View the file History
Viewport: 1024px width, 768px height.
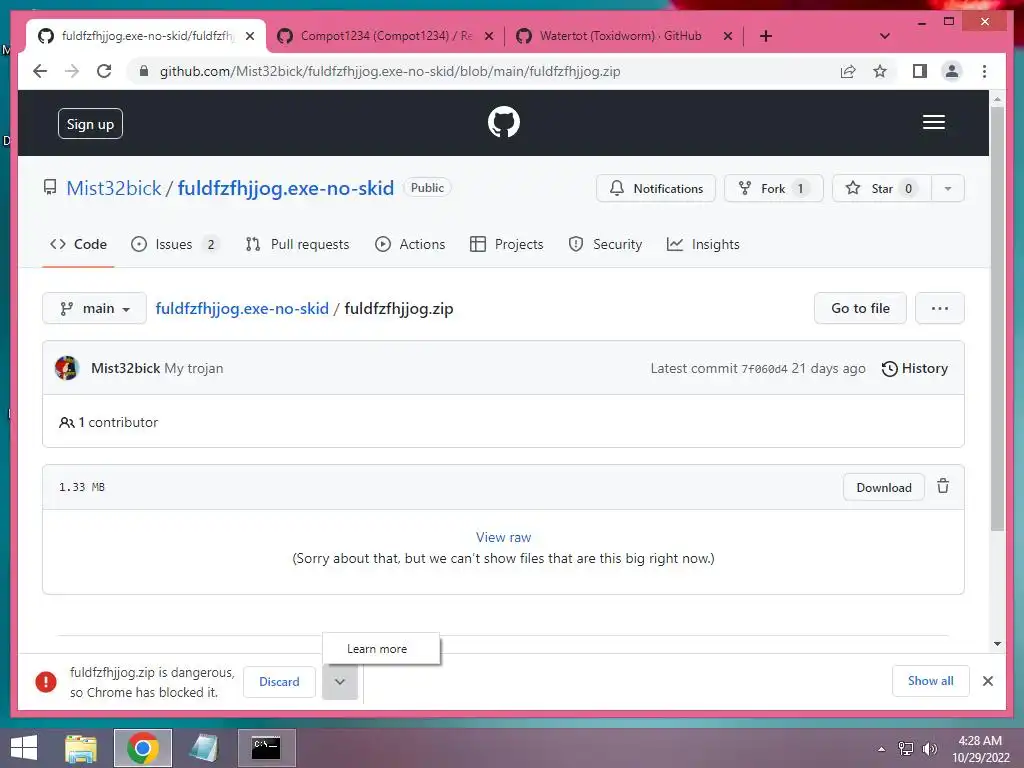[914, 369]
